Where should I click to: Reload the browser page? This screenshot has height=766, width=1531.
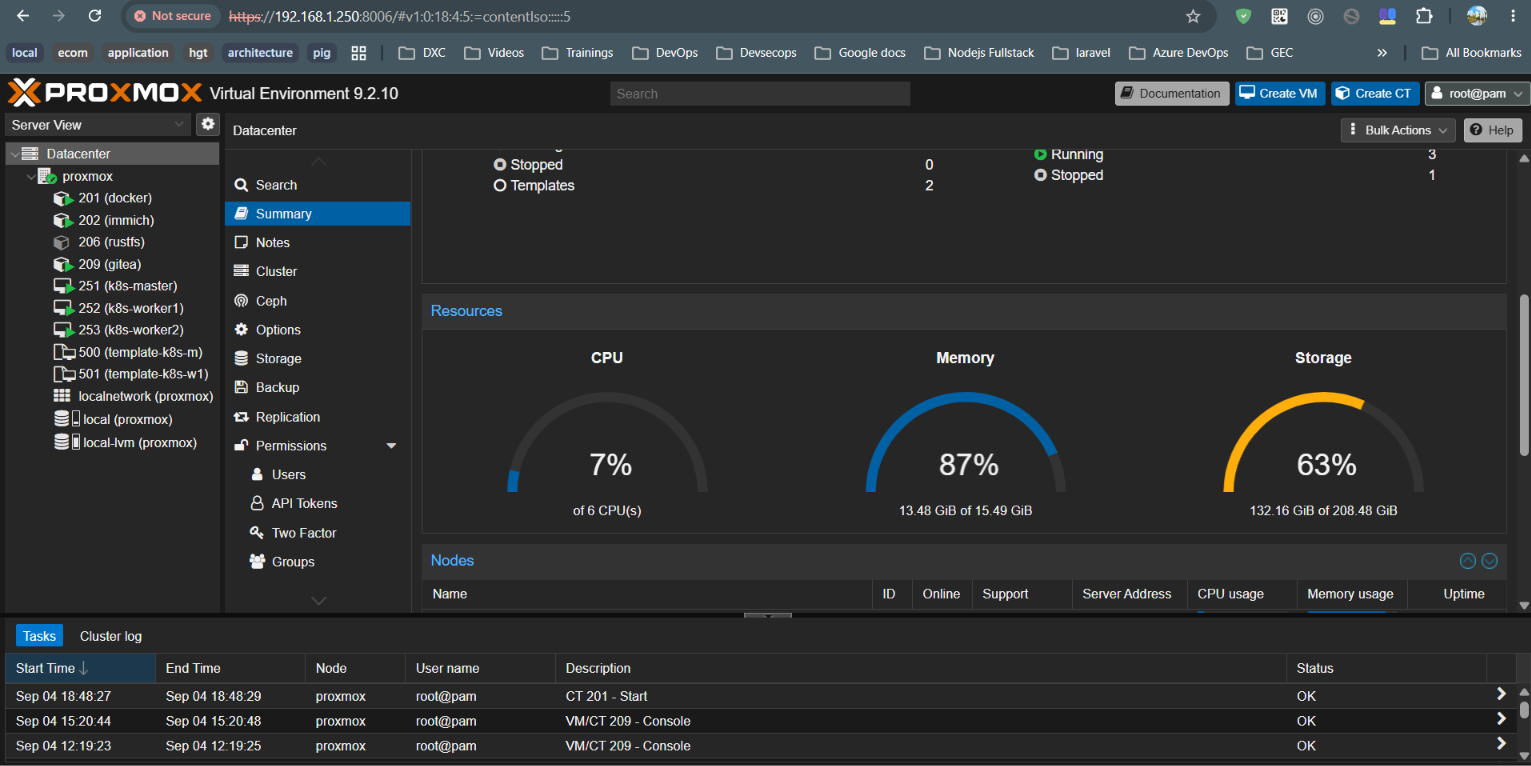click(95, 16)
